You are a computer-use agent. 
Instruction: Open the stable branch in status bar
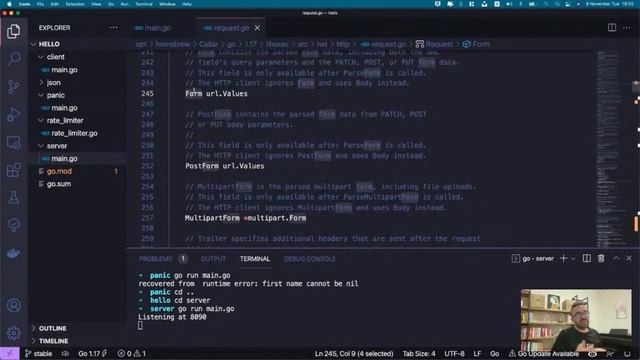(x=38, y=353)
